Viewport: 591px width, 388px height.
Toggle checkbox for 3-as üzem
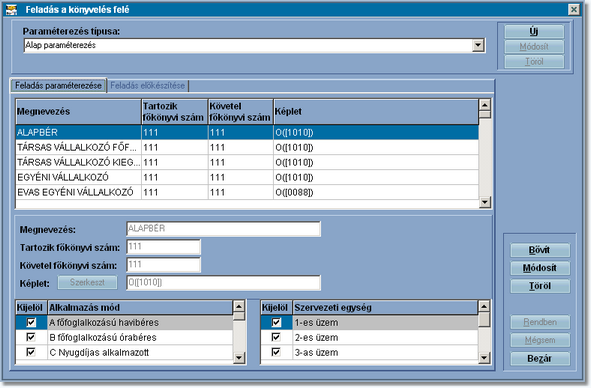276,352
